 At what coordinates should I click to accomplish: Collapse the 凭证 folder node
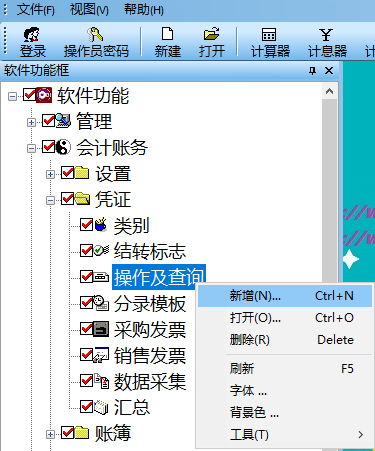click(x=50, y=200)
